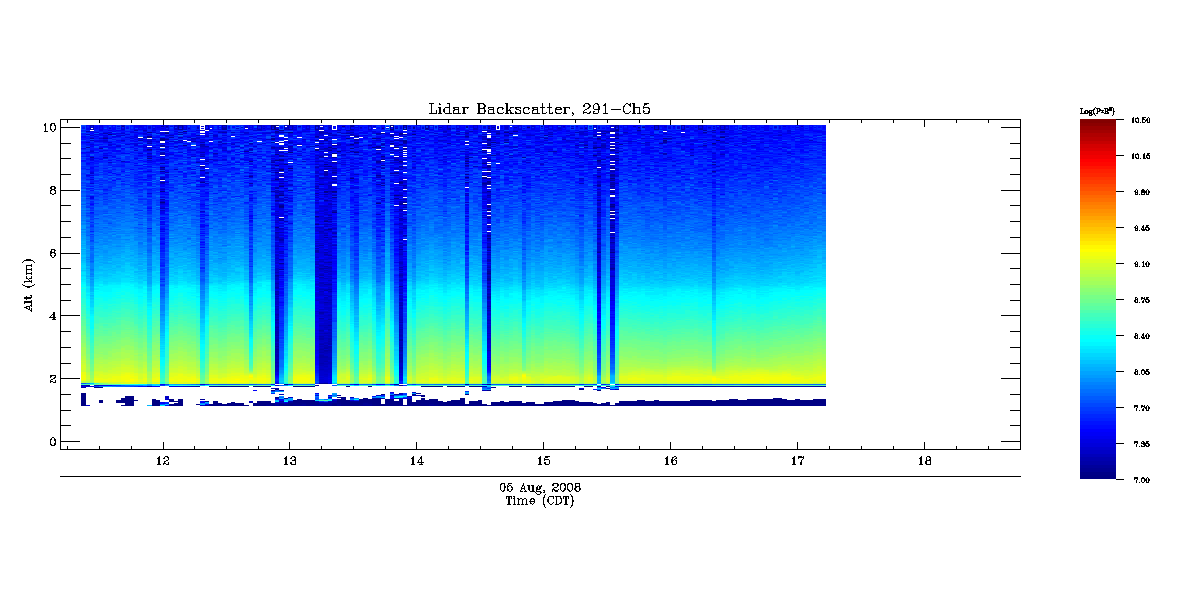
Task: Click the colorbar value 10.50
Action: pyautogui.click(x=1141, y=120)
